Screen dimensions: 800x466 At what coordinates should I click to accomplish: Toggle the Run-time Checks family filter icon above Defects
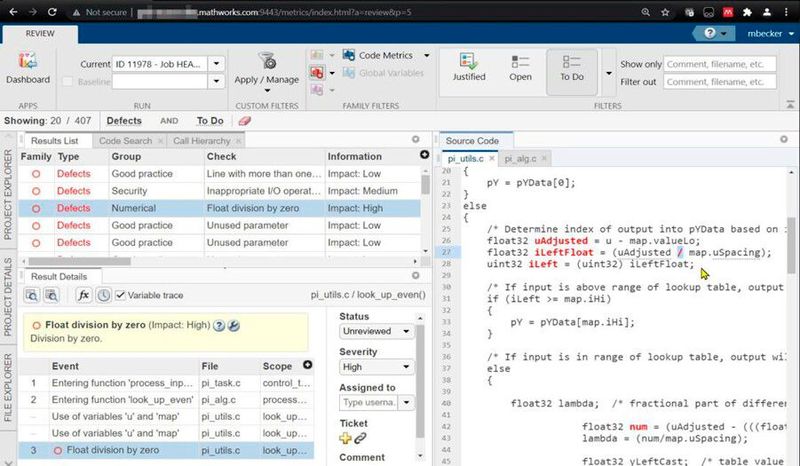(x=317, y=55)
